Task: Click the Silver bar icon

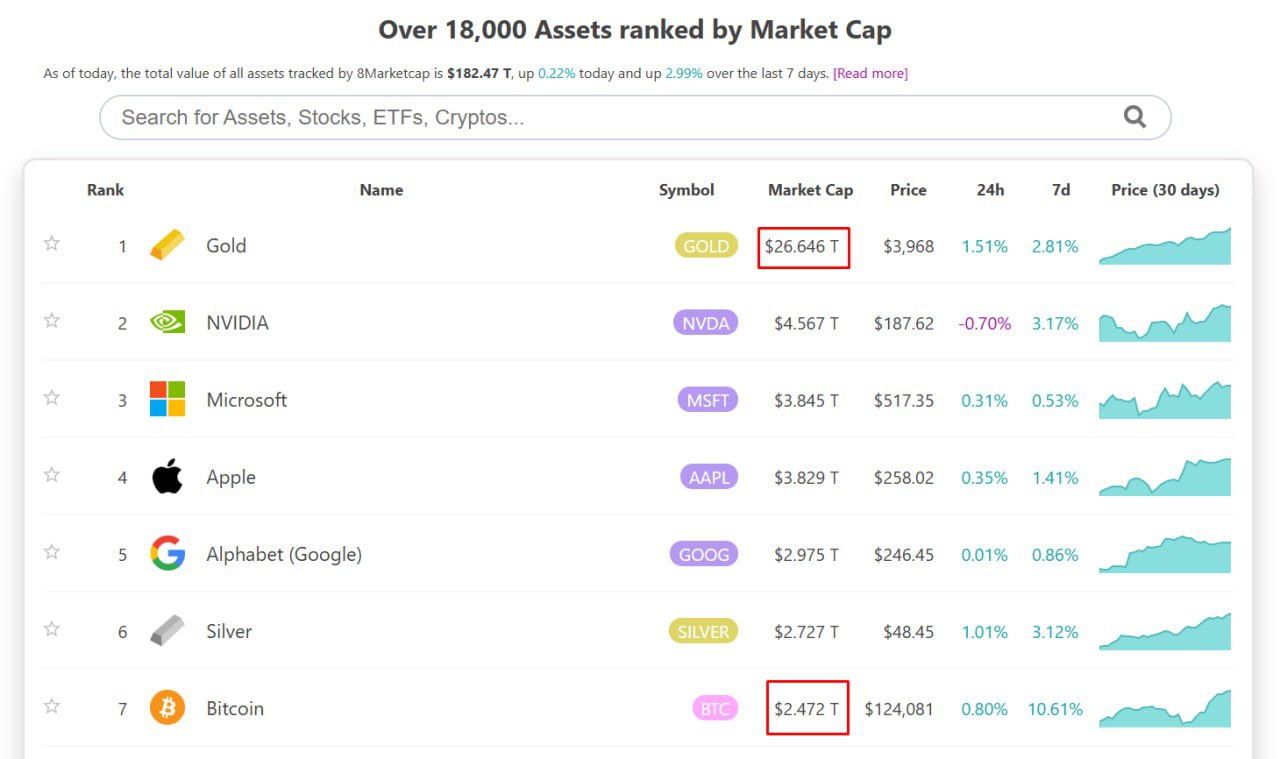Action: (167, 631)
